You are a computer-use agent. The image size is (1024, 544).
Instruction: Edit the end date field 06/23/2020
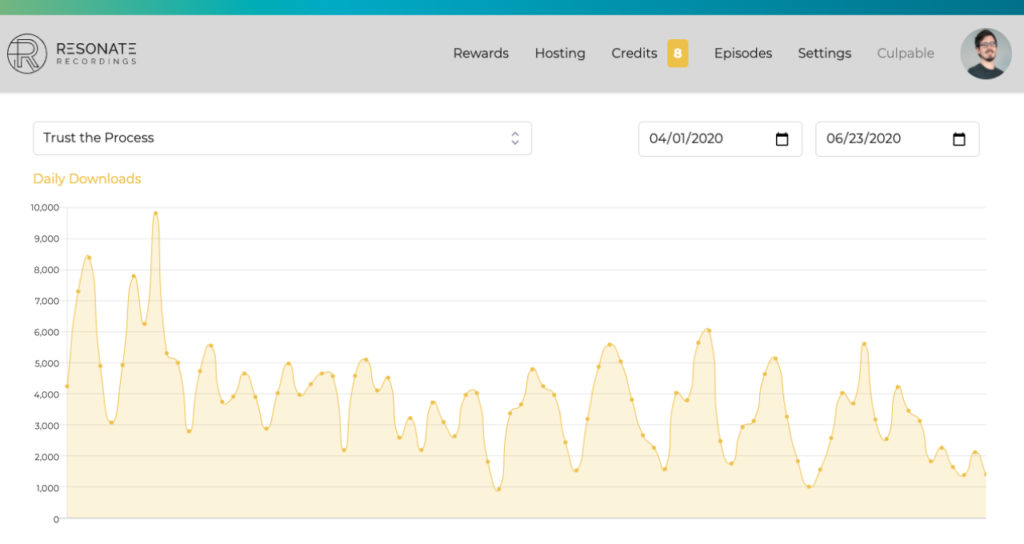[897, 139]
